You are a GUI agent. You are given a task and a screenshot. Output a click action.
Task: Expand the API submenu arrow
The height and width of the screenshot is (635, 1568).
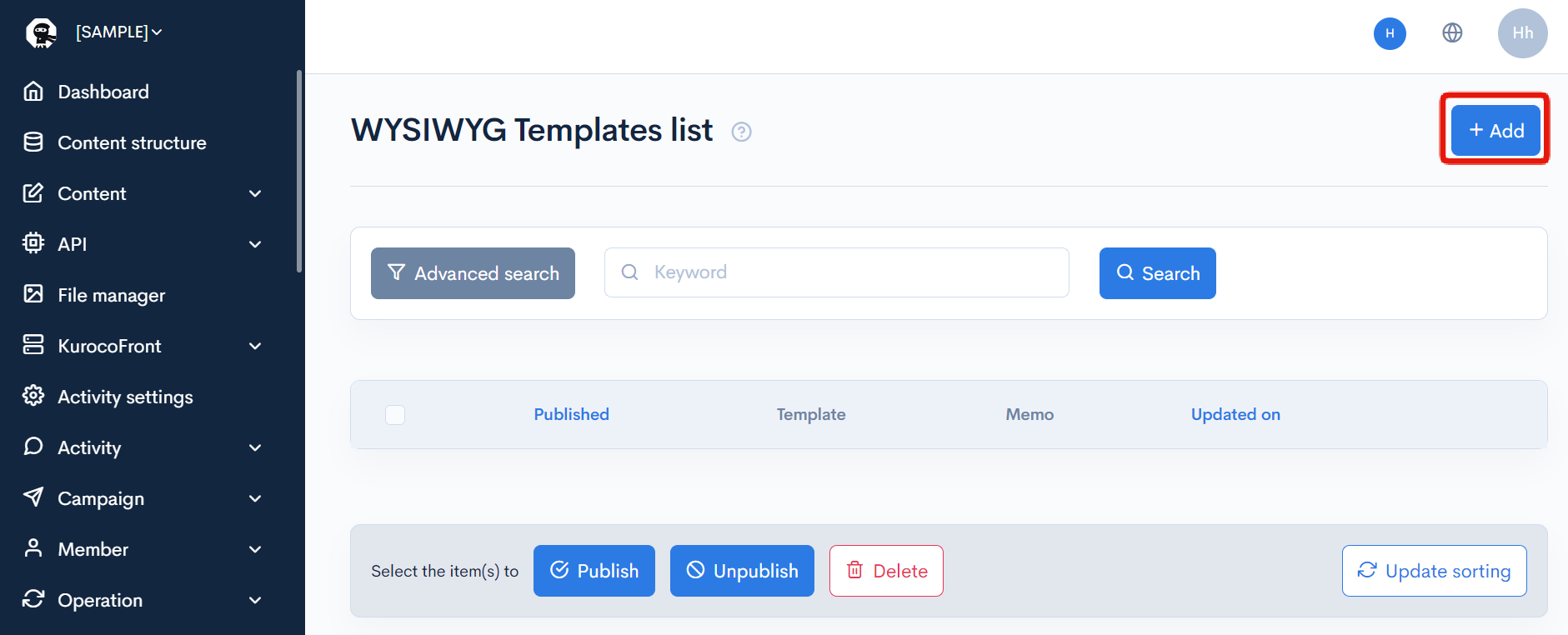tap(255, 244)
